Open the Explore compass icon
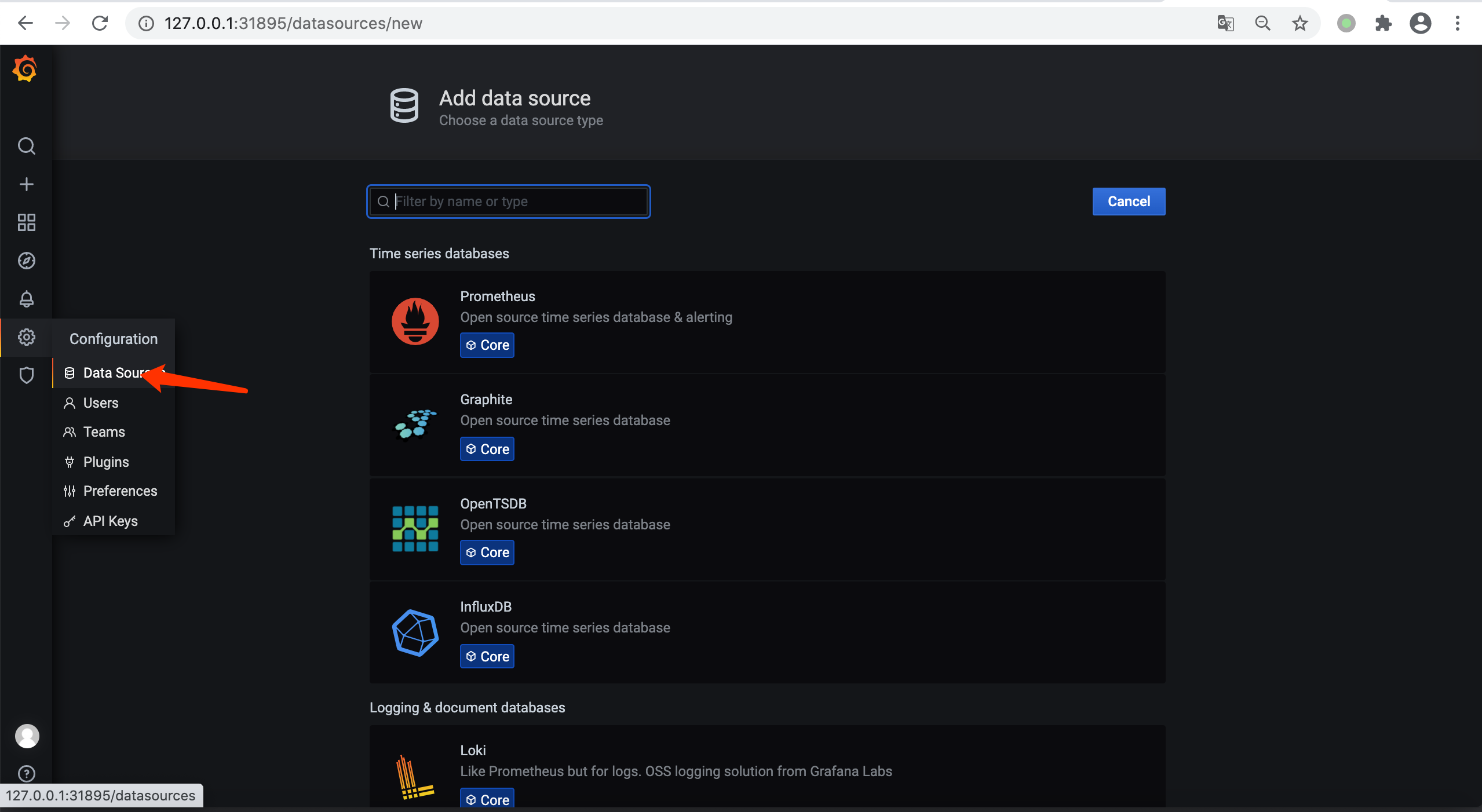 click(x=27, y=261)
